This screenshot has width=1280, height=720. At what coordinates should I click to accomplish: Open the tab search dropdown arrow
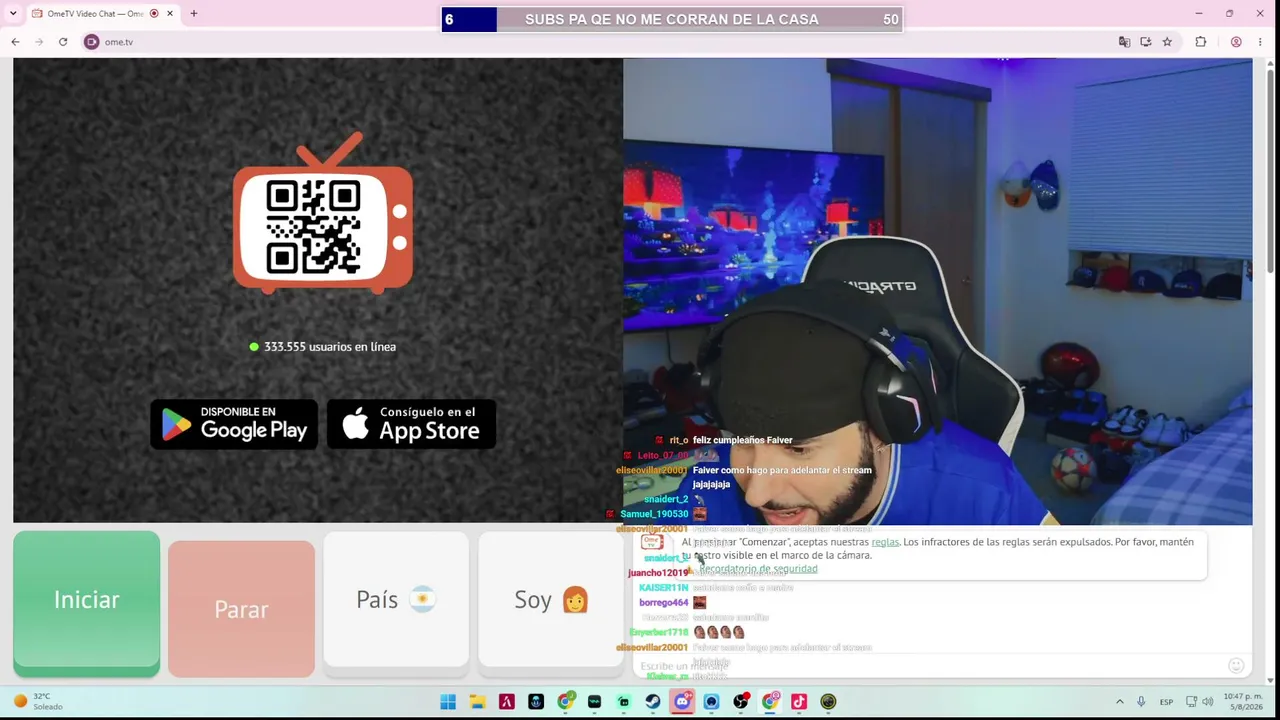13,13
